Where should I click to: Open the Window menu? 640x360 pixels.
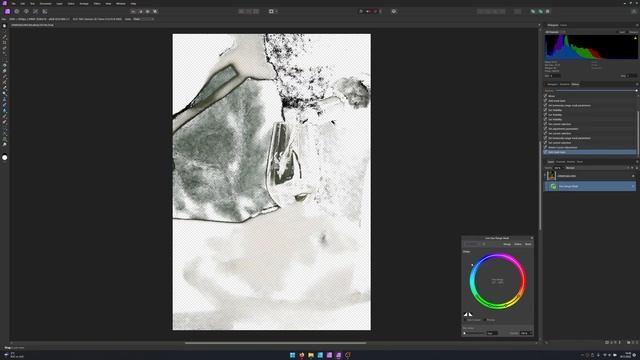121,3
